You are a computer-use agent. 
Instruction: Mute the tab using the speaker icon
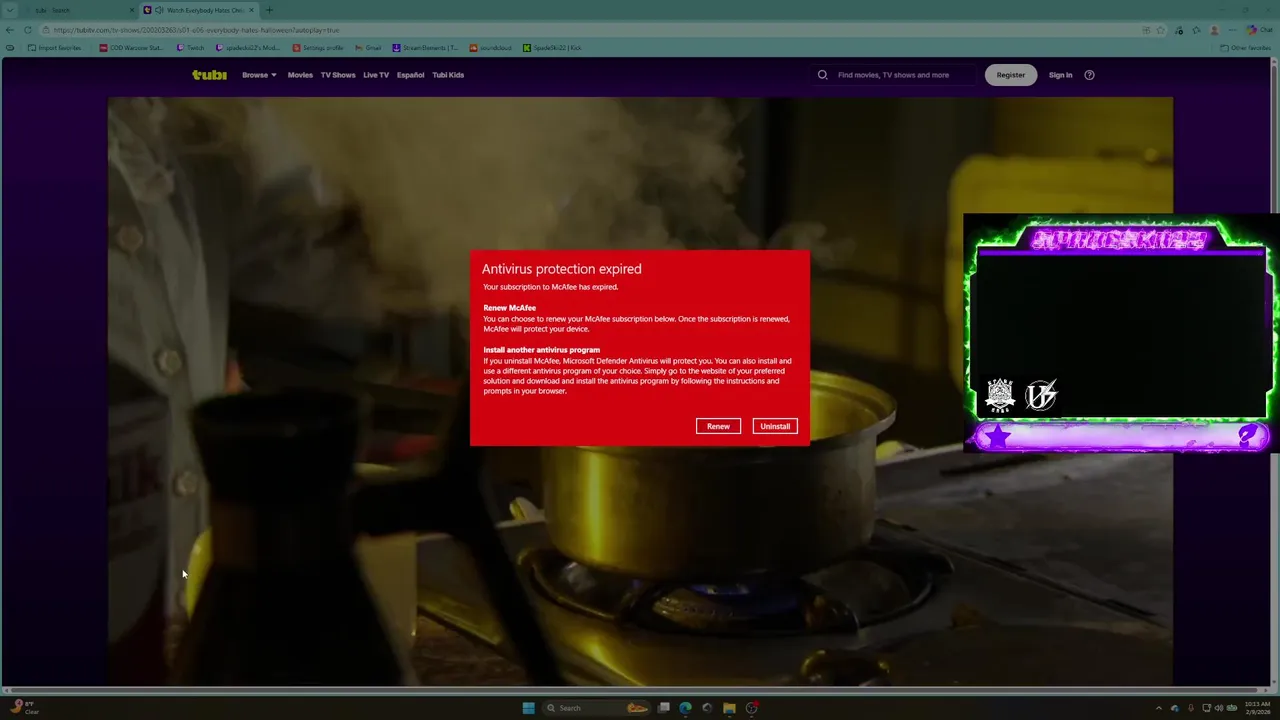(x=159, y=10)
